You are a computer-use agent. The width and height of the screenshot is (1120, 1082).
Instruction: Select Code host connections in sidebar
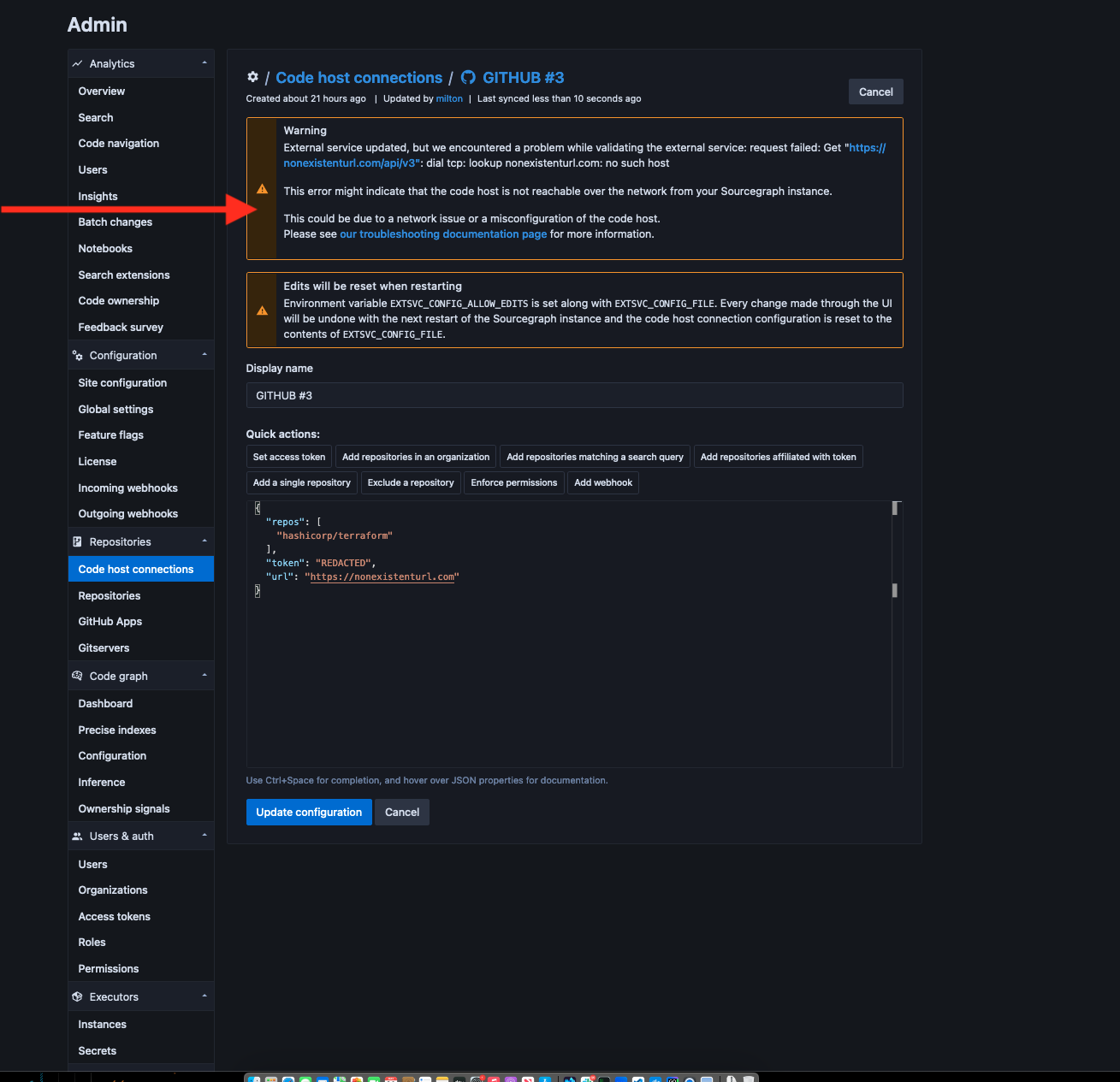(x=141, y=570)
